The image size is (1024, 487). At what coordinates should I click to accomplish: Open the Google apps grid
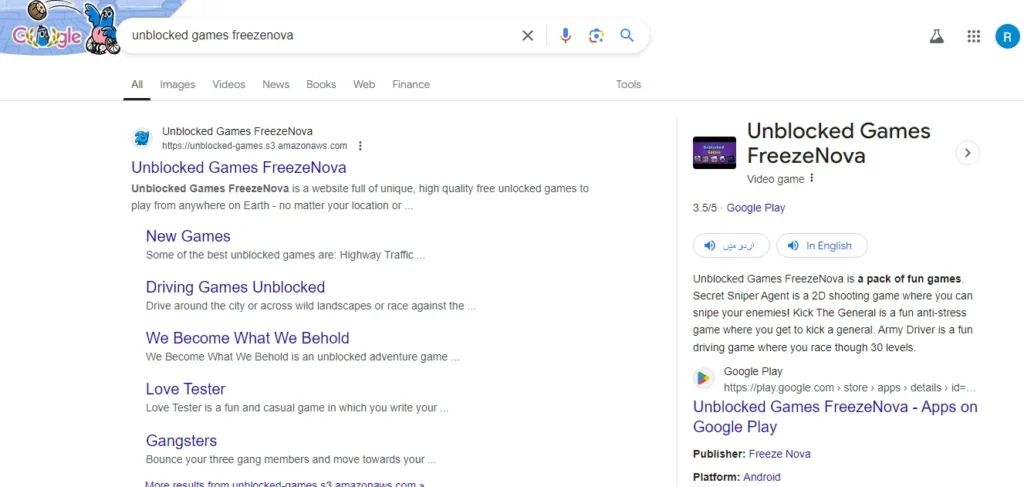tap(974, 37)
